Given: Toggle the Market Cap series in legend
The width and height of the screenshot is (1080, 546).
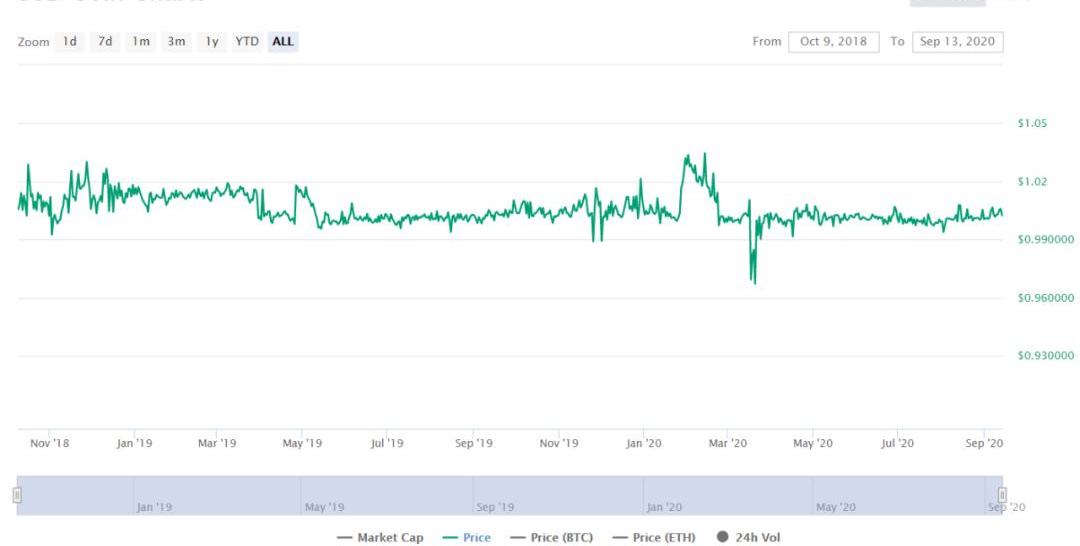Looking at the screenshot, I should pyautogui.click(x=380, y=538).
